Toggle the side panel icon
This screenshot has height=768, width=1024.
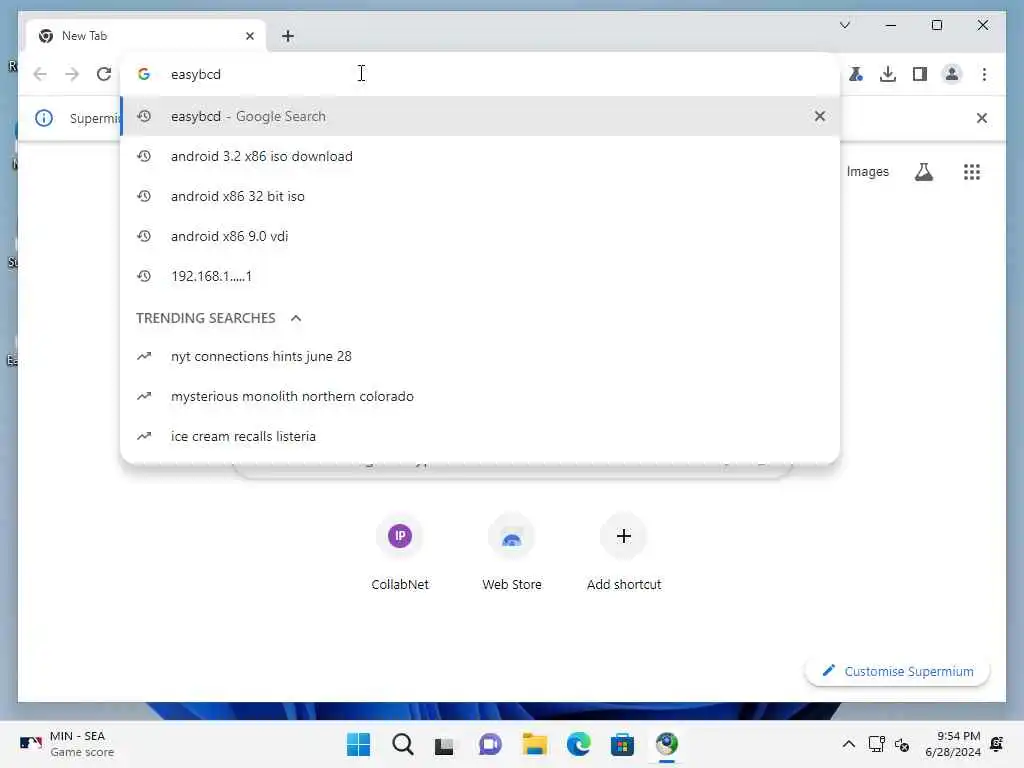click(x=920, y=74)
